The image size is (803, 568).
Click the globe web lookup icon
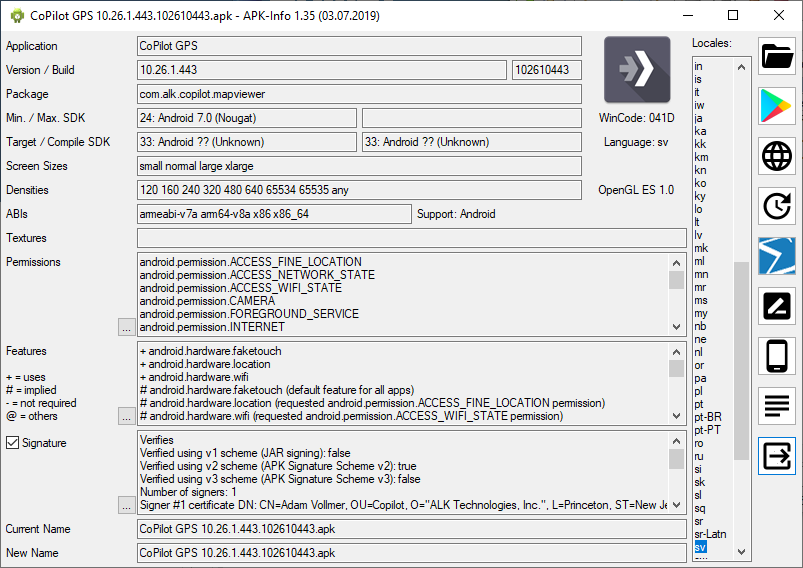coord(777,156)
